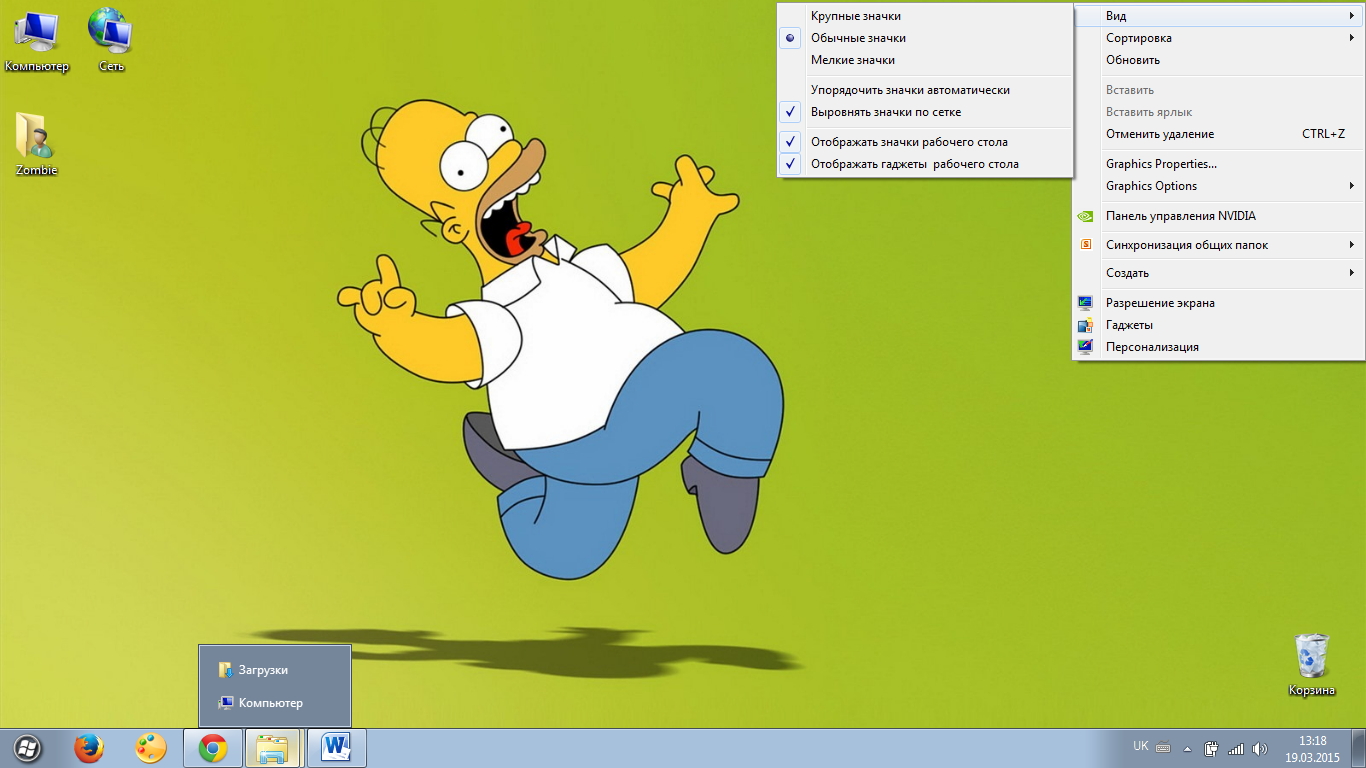This screenshot has width=1366, height=768.
Task: Click the gadgets icon beside Гаджеты
Action: pos(1085,325)
